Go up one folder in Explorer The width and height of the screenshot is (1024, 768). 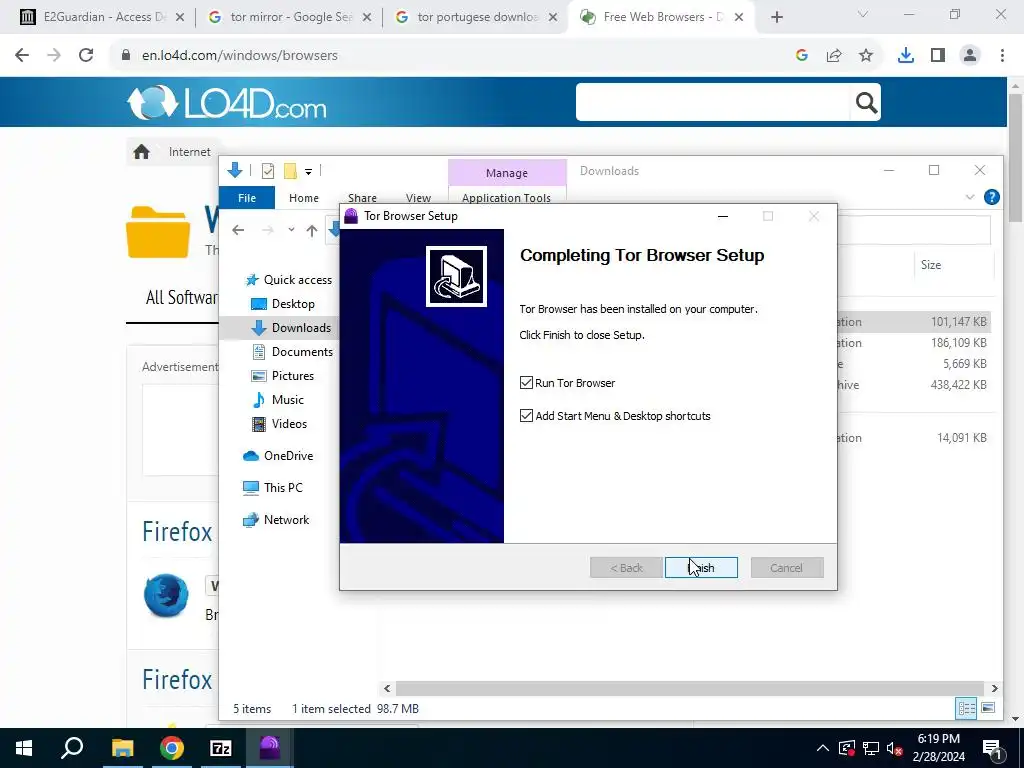coord(312,230)
